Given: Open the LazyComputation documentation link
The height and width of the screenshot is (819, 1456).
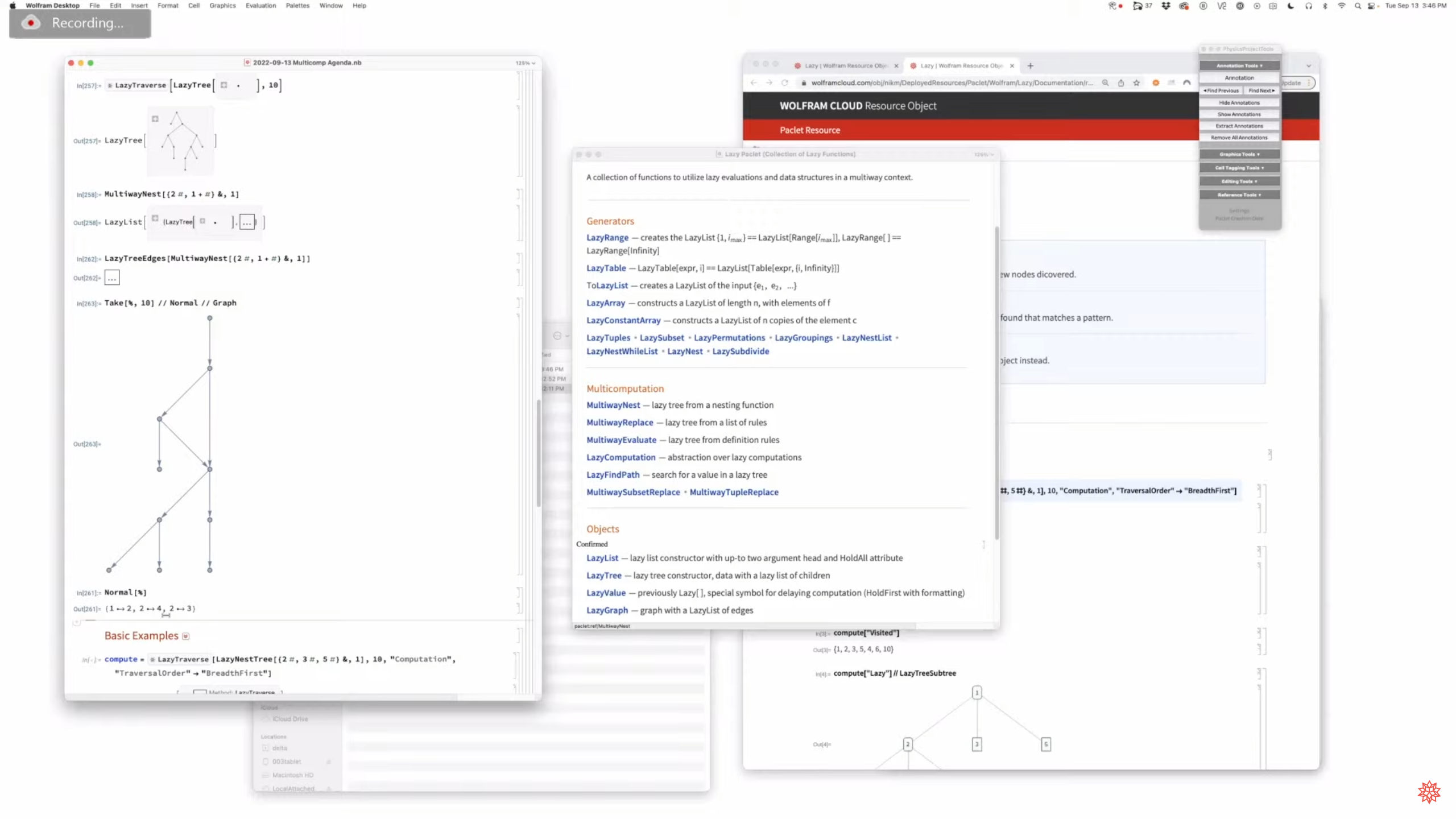Looking at the screenshot, I should (x=621, y=457).
